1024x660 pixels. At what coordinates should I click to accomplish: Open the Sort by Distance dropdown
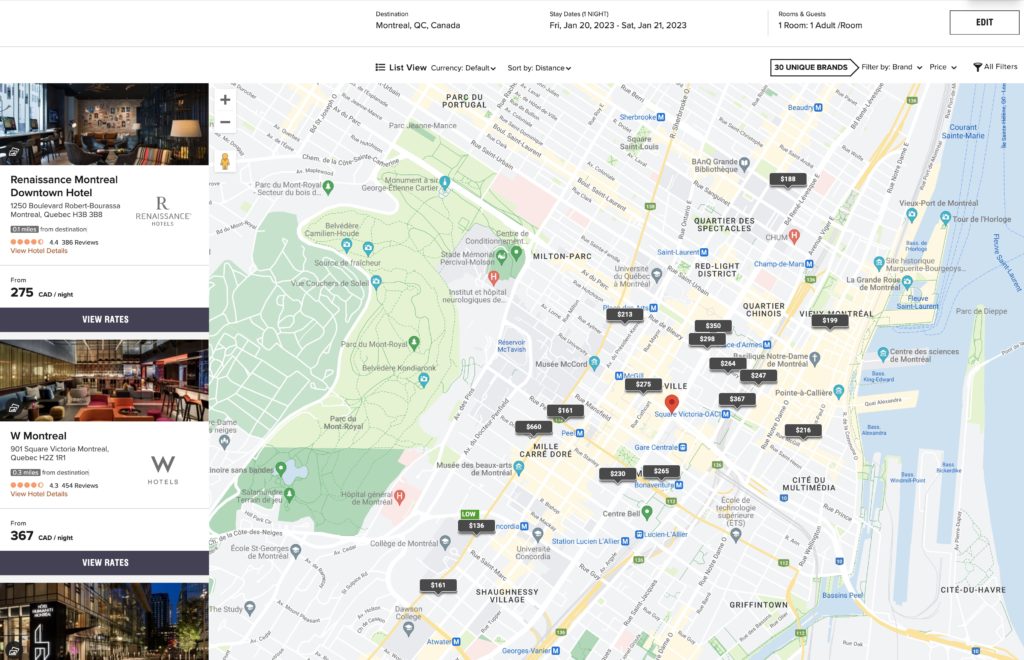pyautogui.click(x=539, y=68)
